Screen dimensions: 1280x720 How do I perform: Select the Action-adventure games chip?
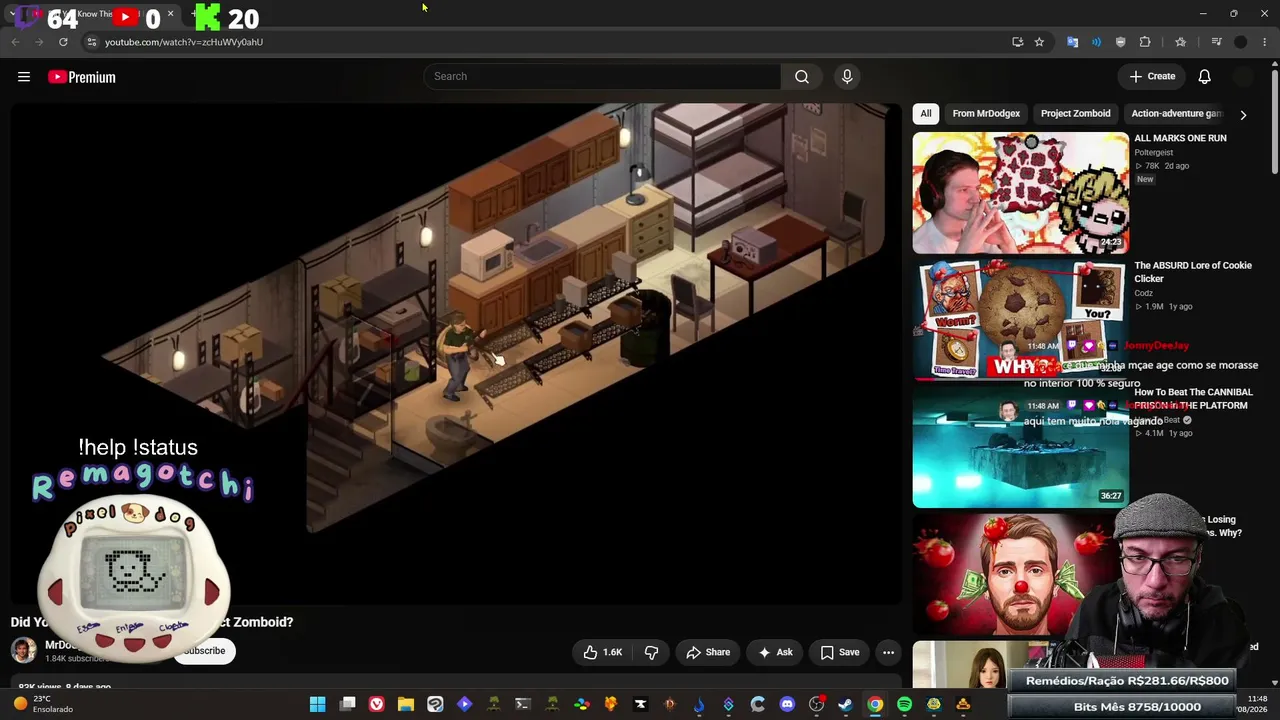[1176, 114]
